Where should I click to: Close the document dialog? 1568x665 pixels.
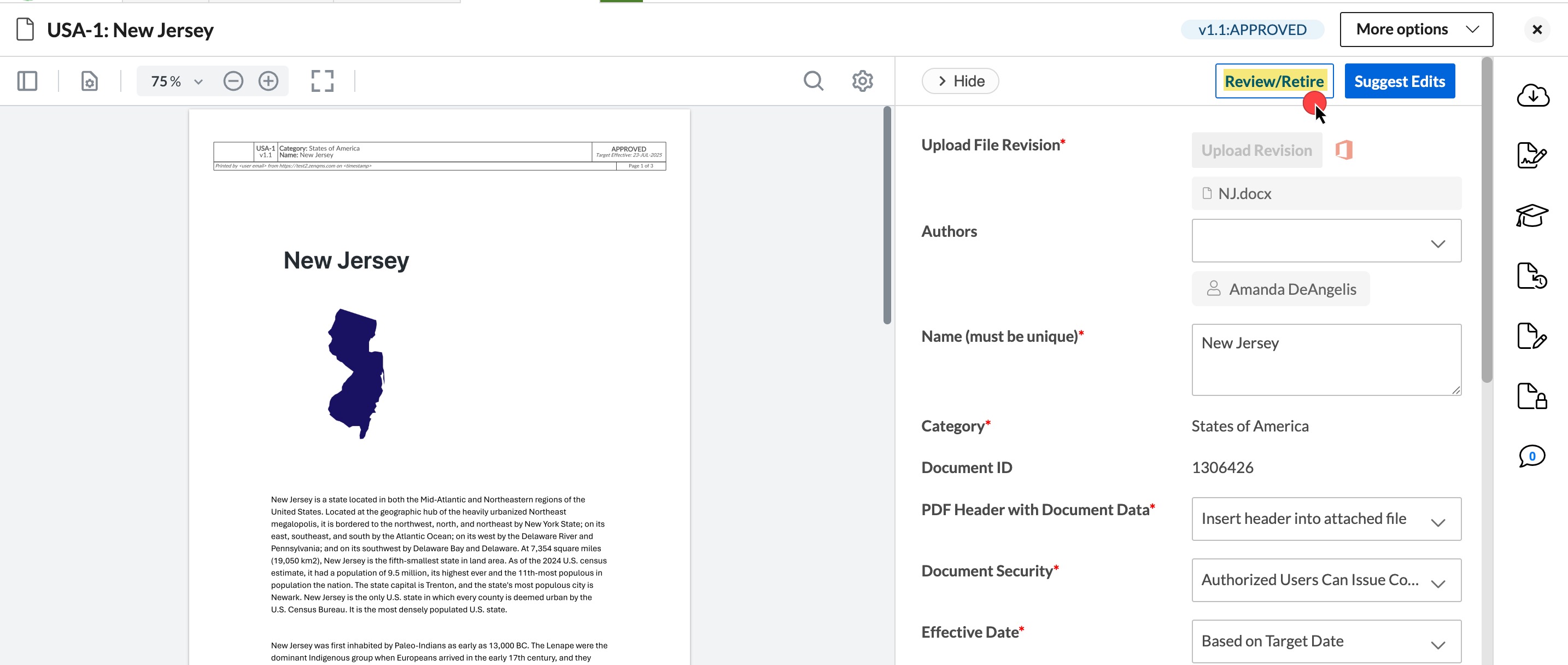point(1537,29)
